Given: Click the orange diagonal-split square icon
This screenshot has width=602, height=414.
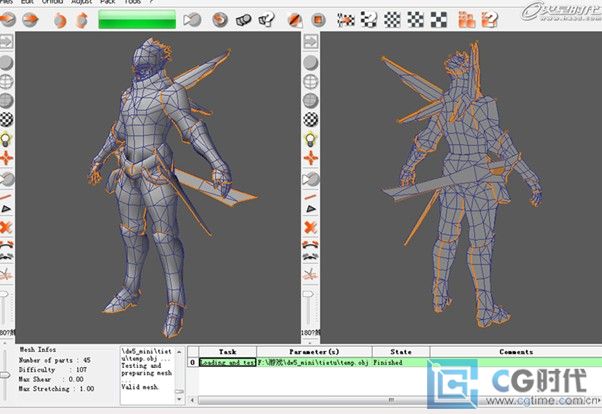Looking at the screenshot, I should click(295, 19).
